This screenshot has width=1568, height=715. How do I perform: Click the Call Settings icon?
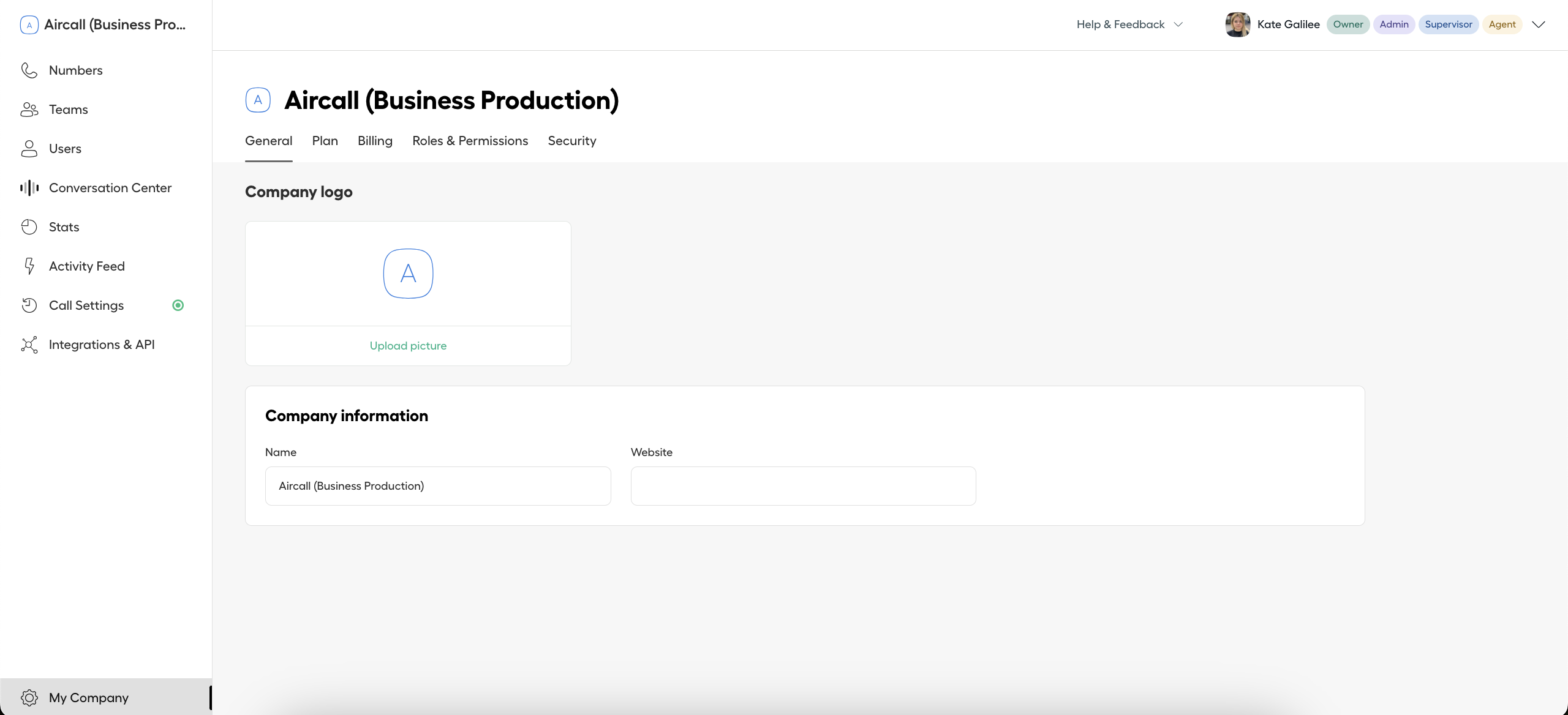[x=29, y=305]
